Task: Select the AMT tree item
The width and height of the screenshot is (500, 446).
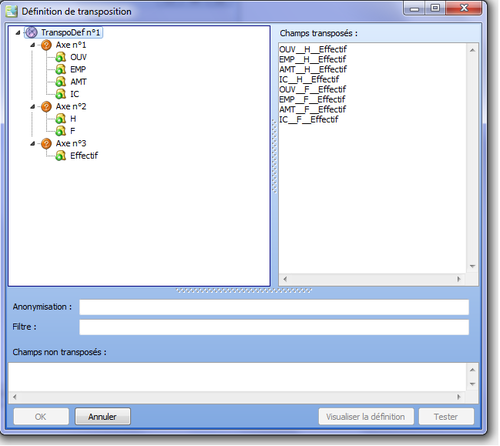Action: coord(78,82)
